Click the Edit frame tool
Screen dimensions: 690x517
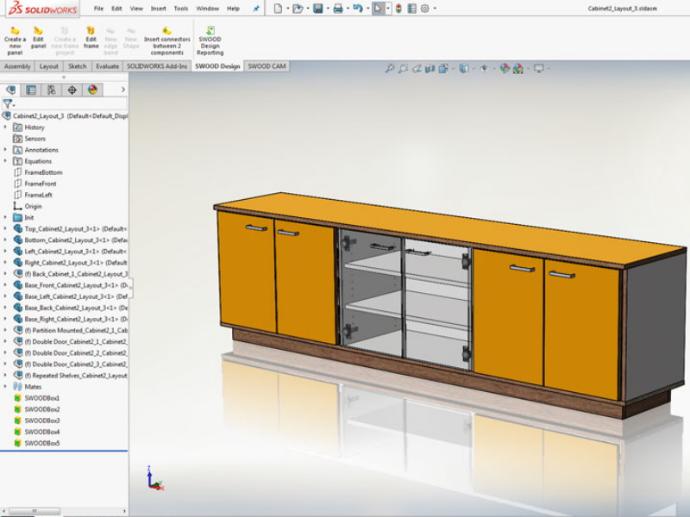pyautogui.click(x=91, y=39)
